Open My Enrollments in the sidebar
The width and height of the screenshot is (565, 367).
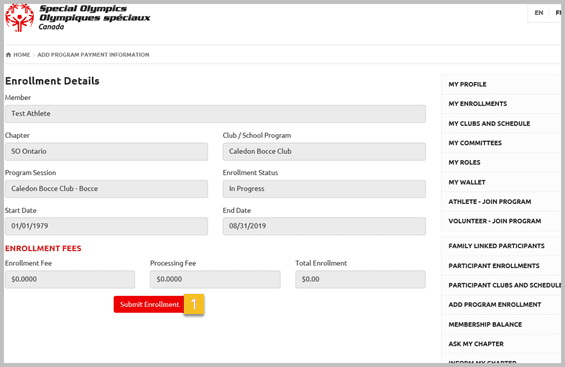point(477,104)
